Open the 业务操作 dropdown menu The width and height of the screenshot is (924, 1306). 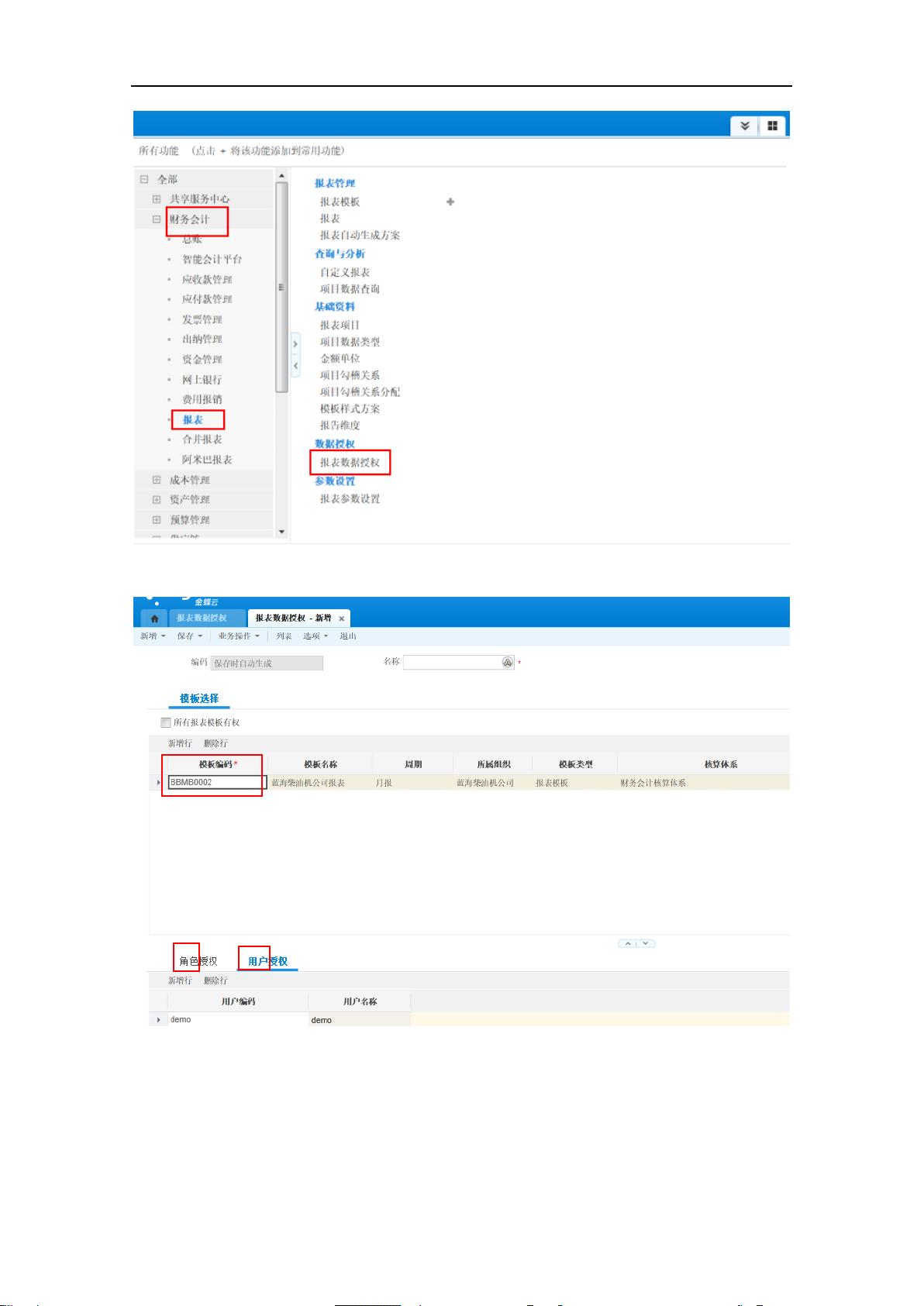(238, 636)
